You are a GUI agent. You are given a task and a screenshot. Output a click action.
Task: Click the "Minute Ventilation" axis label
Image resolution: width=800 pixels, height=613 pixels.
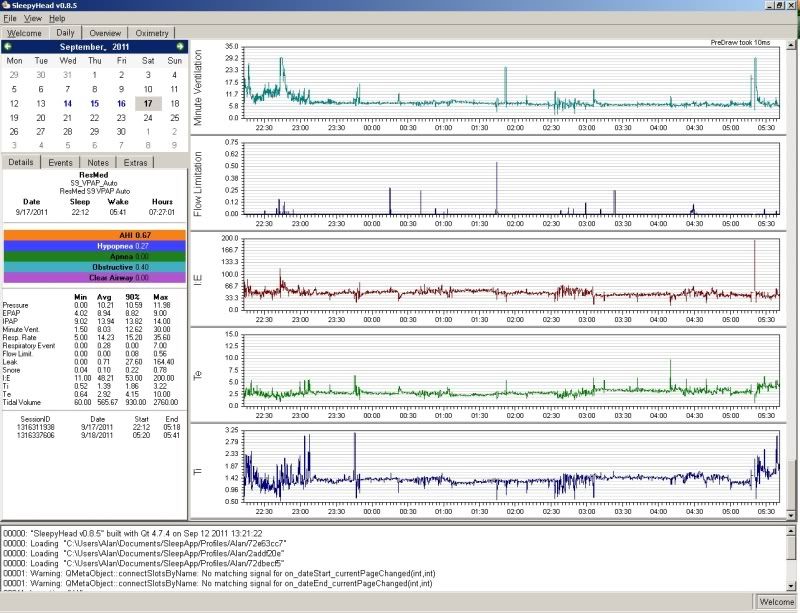(x=198, y=87)
